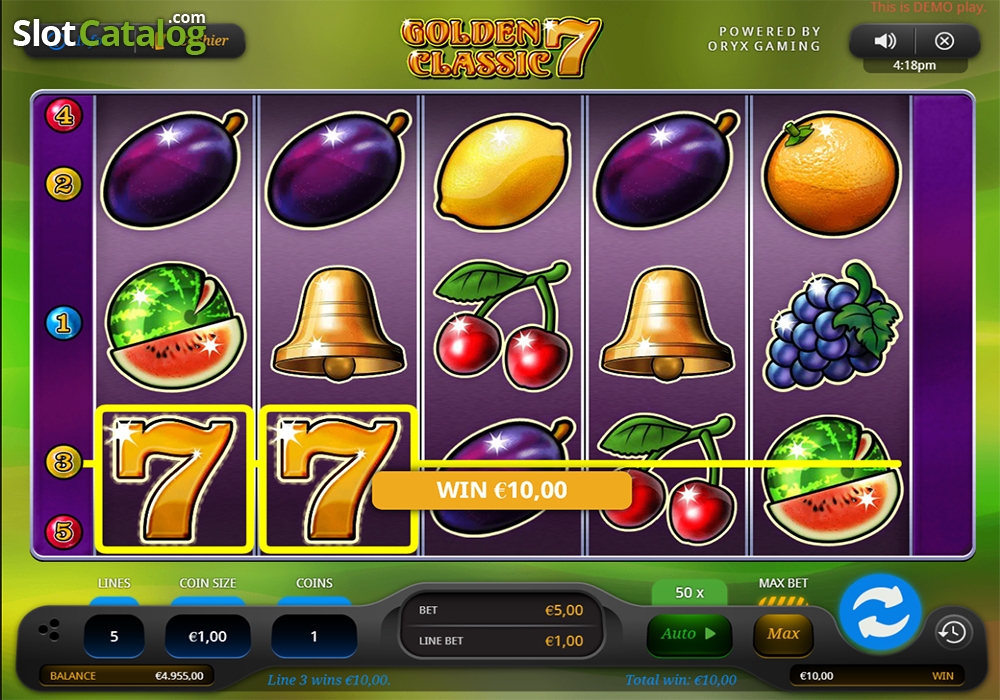The image size is (1000, 700).
Task: Set maximum bet with Max button
Action: point(783,634)
